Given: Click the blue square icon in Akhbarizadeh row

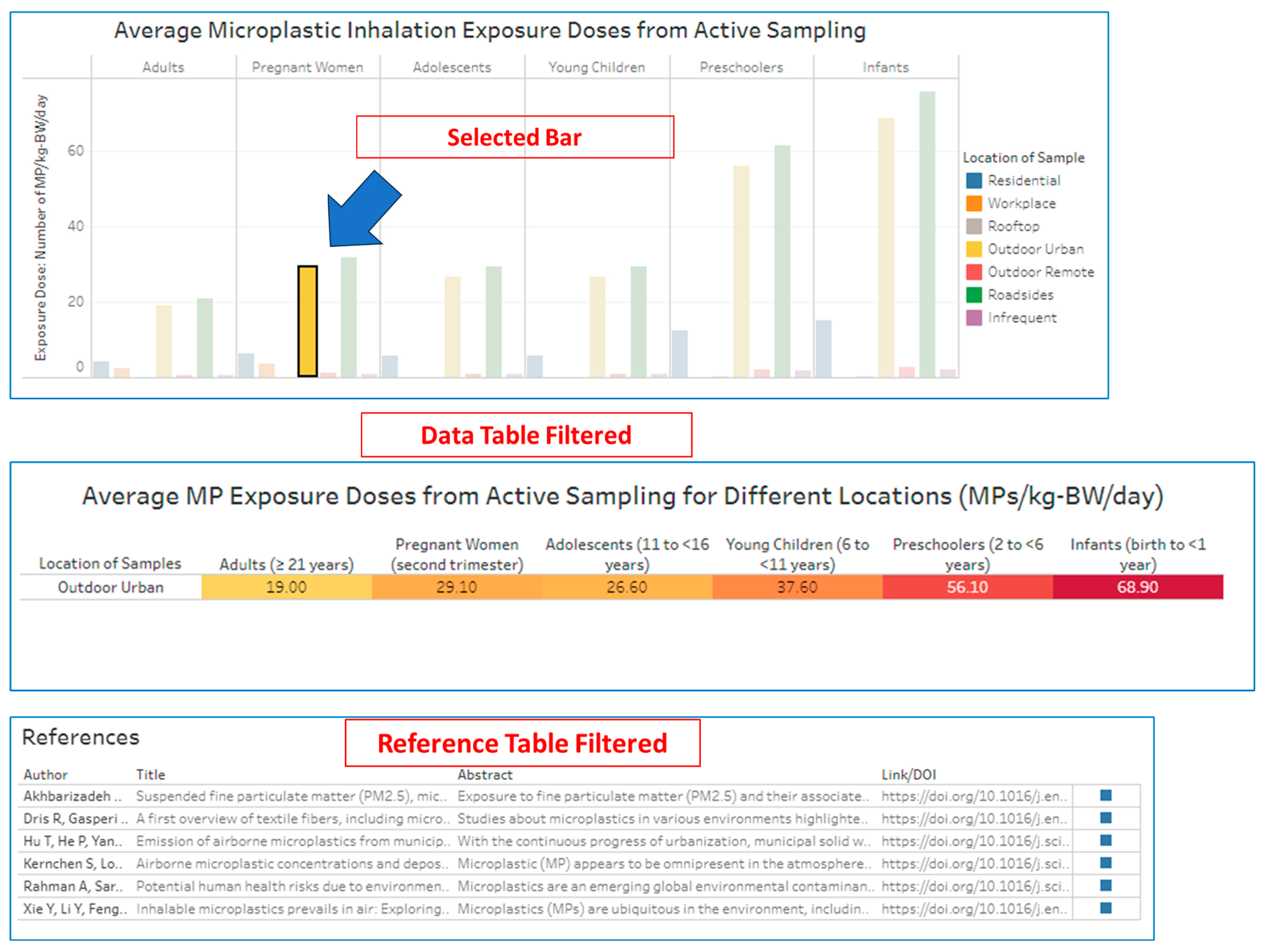Looking at the screenshot, I should [x=1106, y=795].
